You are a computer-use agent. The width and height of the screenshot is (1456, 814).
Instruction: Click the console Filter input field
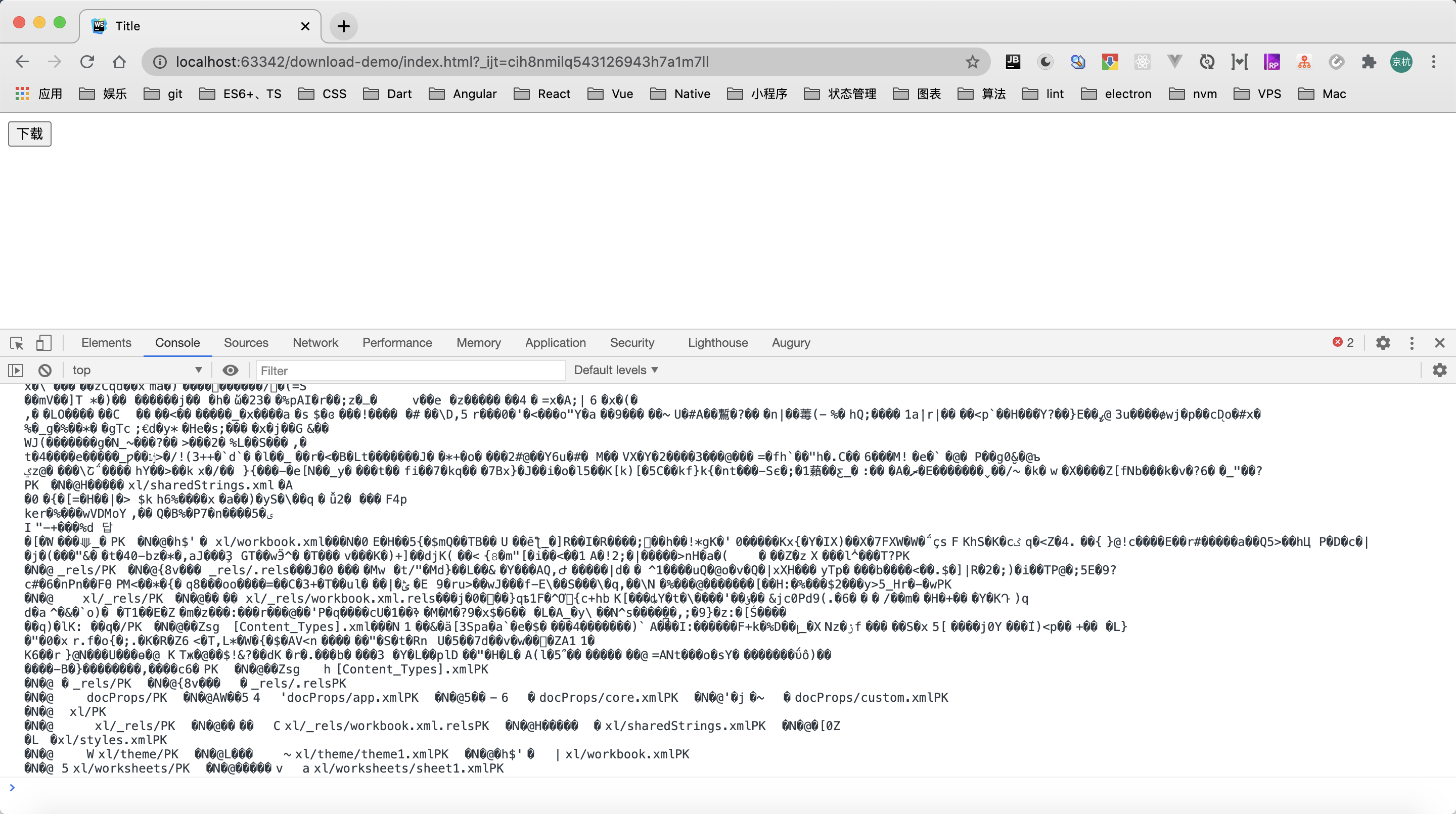[410, 370]
